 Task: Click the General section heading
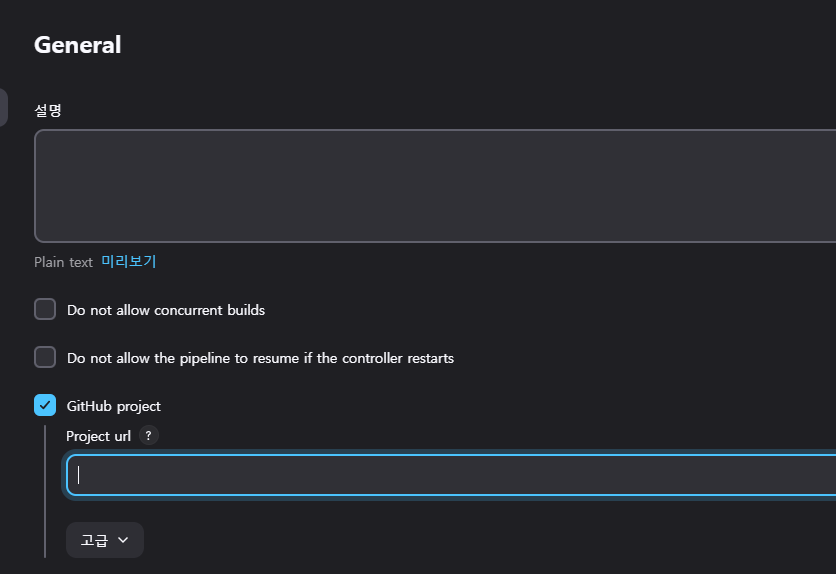point(78,45)
